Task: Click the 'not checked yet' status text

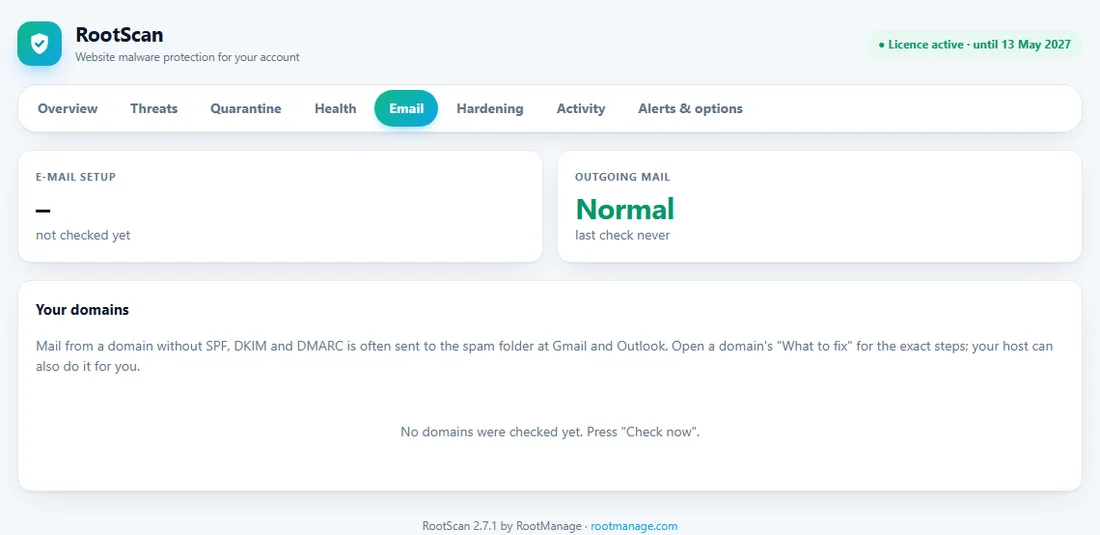Action: click(83, 236)
